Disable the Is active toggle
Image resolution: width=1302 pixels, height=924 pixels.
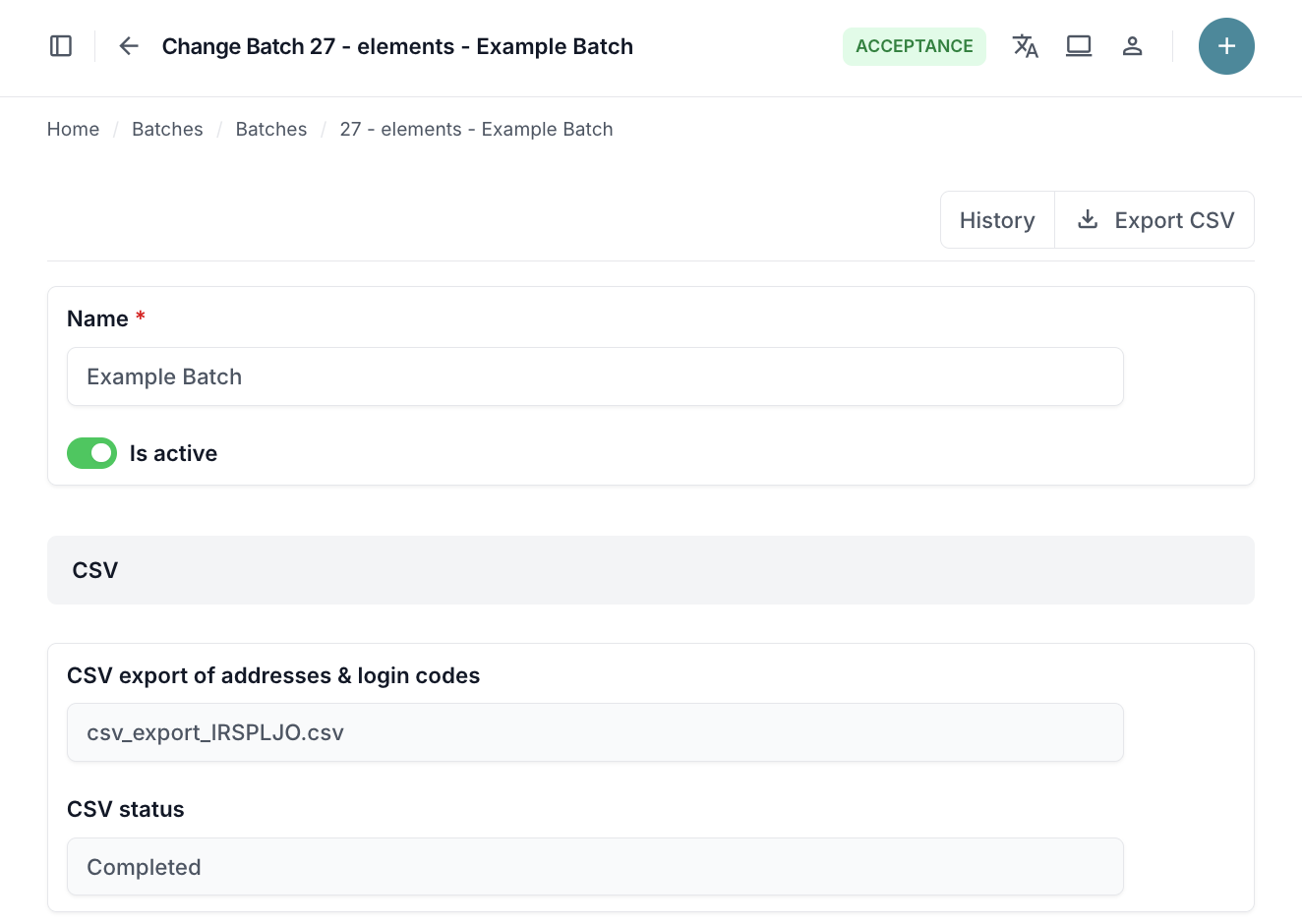(91, 453)
